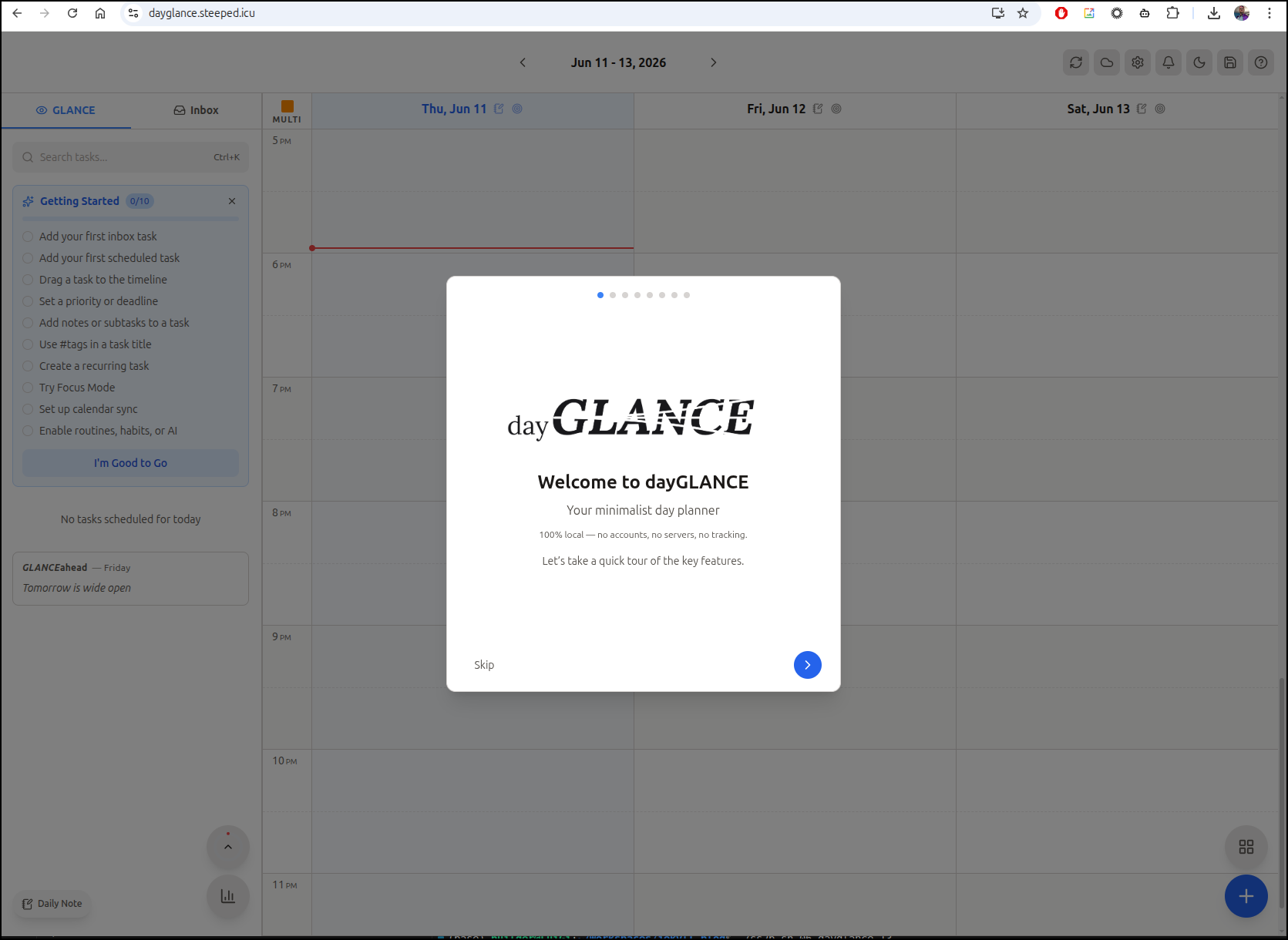
Task: Click the sparkle icon beside Getting Started
Action: click(29, 201)
